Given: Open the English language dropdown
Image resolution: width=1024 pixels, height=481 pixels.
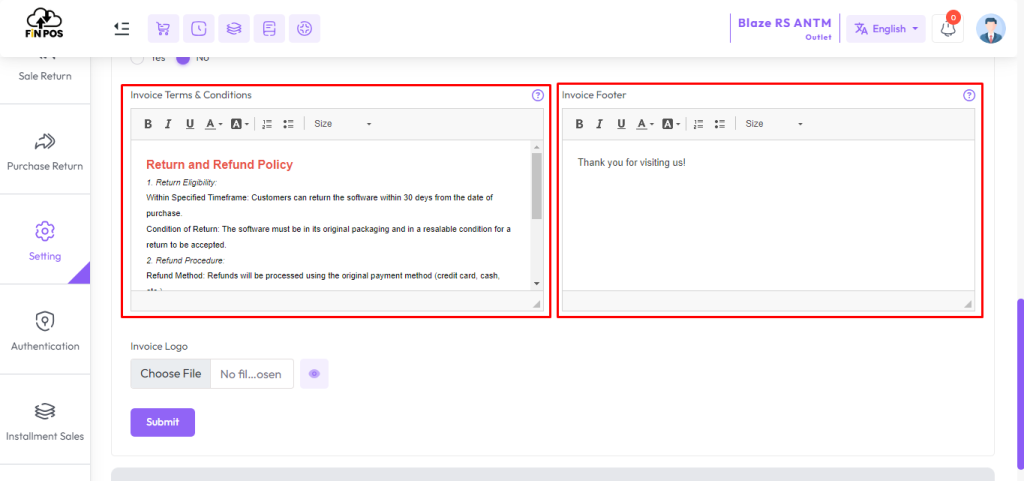Looking at the screenshot, I should pyautogui.click(x=886, y=29).
